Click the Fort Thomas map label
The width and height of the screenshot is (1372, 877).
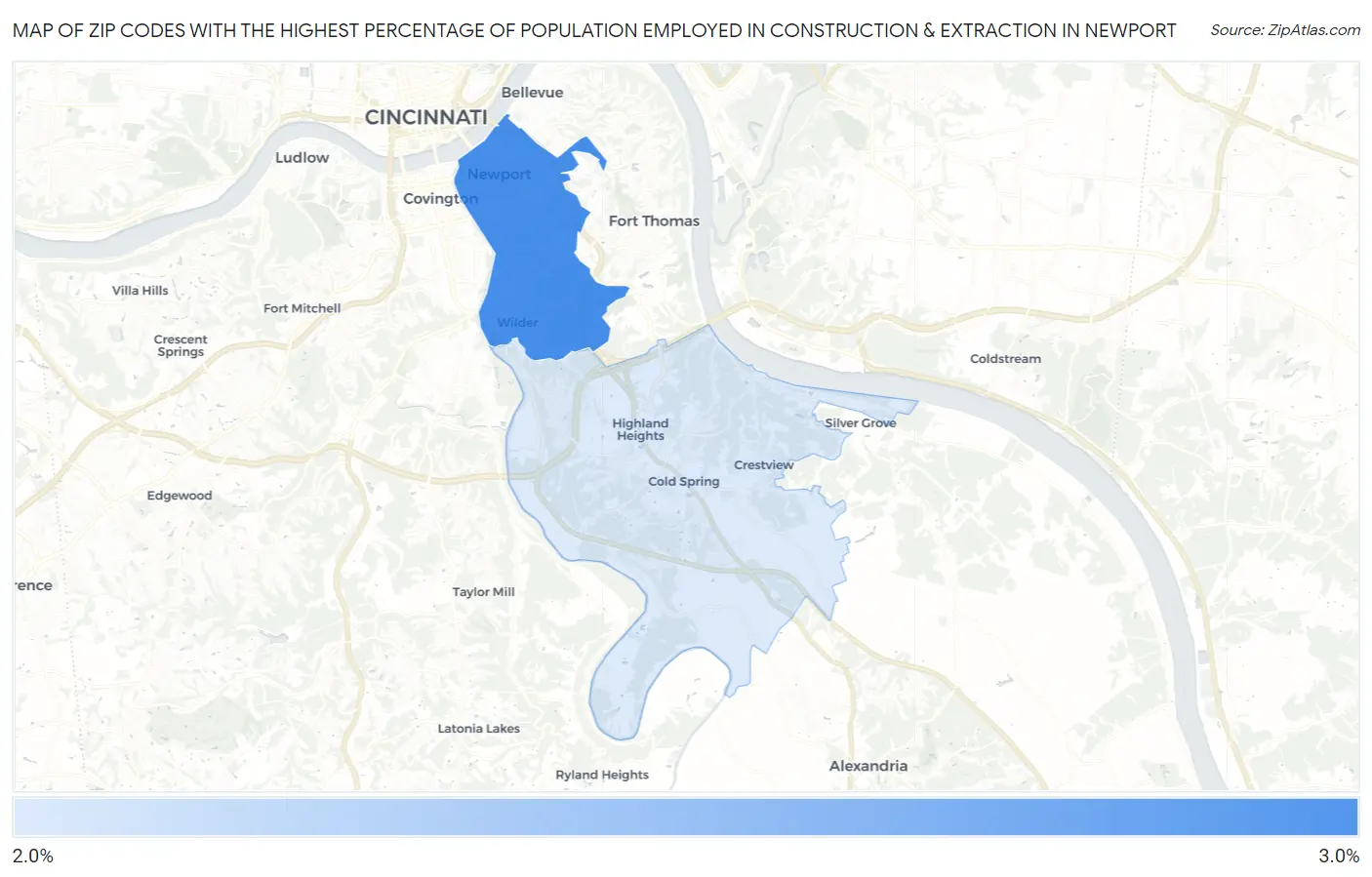tap(654, 221)
